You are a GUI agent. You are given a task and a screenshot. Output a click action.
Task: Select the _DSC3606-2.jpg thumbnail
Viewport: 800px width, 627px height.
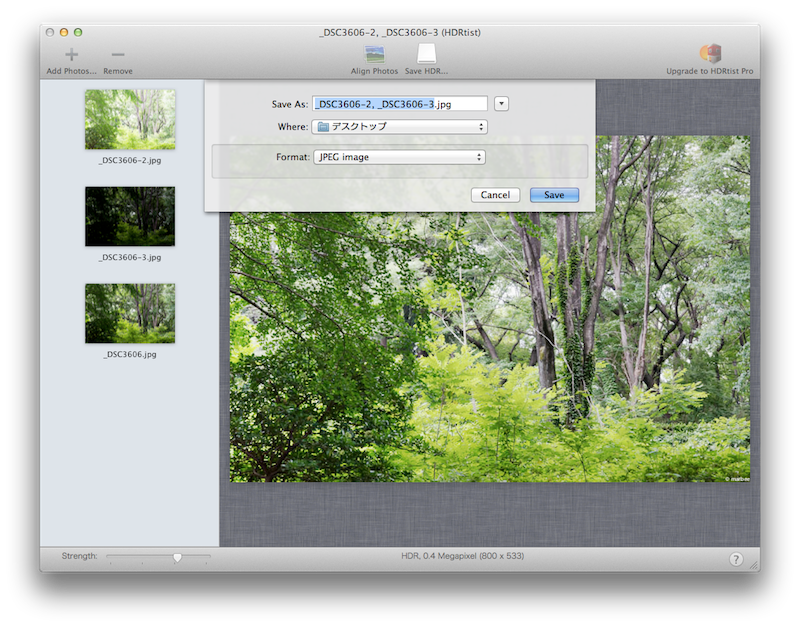click(x=130, y=119)
